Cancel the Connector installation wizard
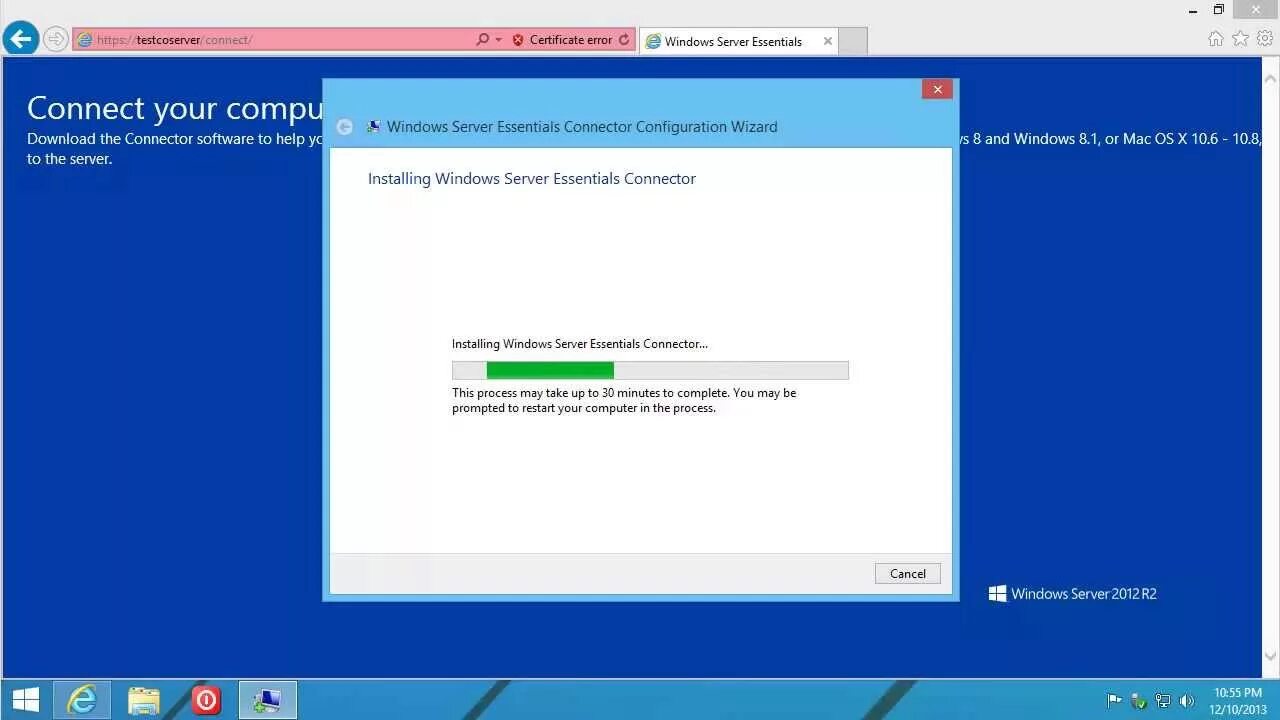 click(907, 573)
